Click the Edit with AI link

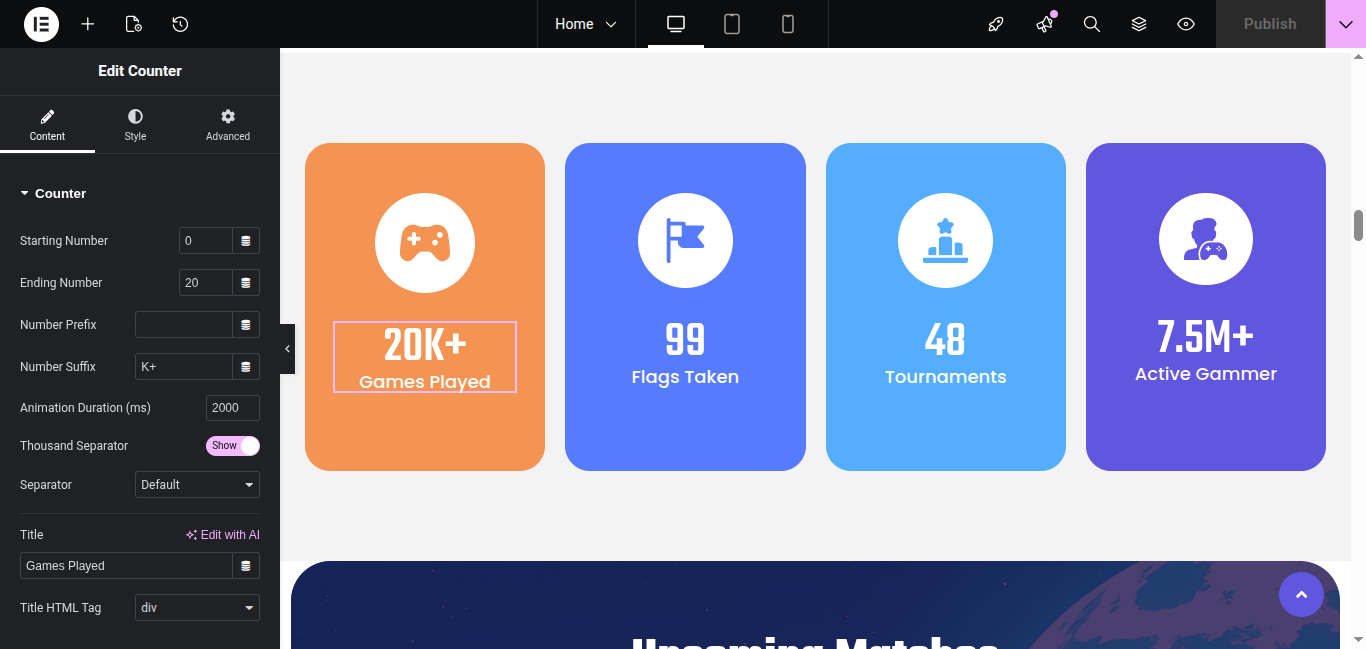tap(223, 535)
